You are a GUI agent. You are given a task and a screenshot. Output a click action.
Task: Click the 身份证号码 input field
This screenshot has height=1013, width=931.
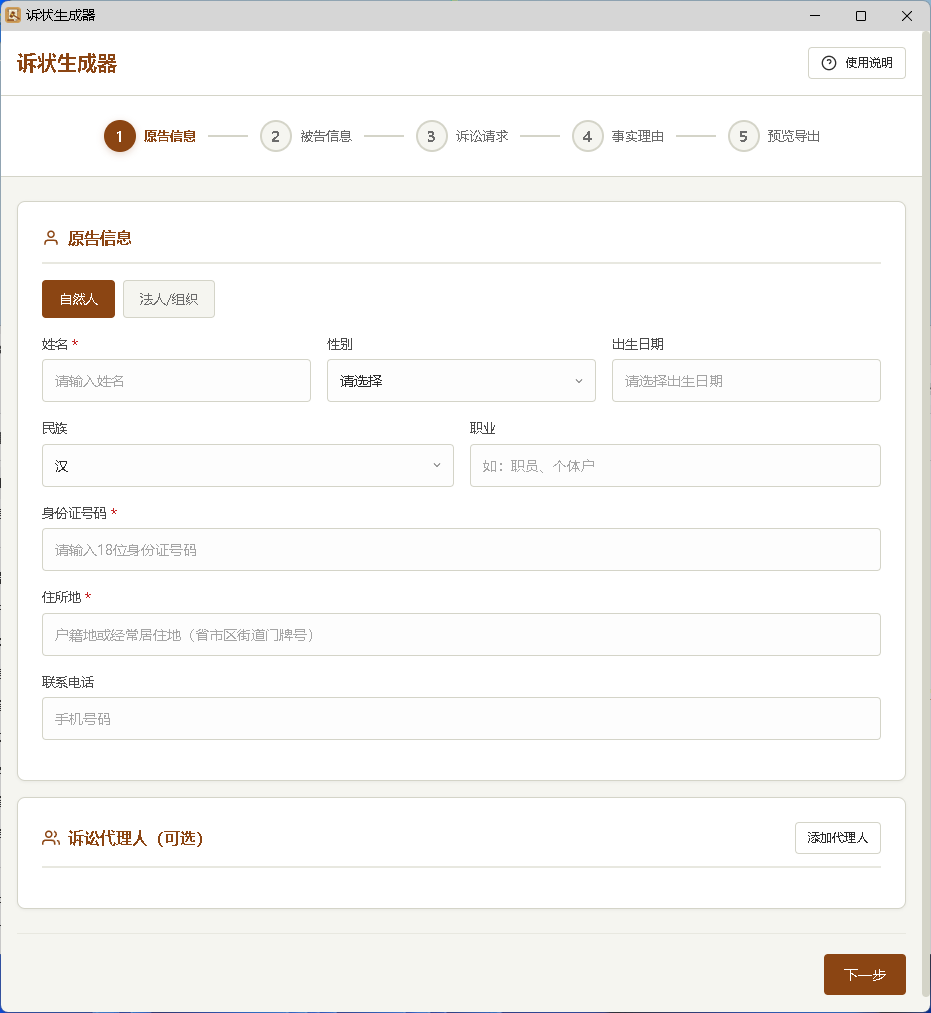click(461, 549)
